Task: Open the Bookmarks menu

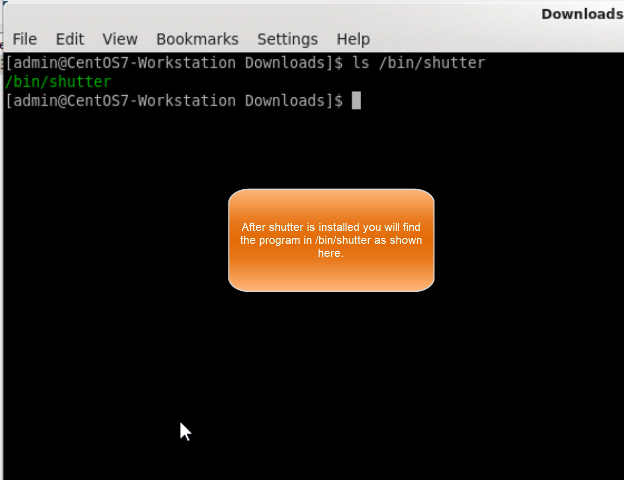Action: (197, 39)
